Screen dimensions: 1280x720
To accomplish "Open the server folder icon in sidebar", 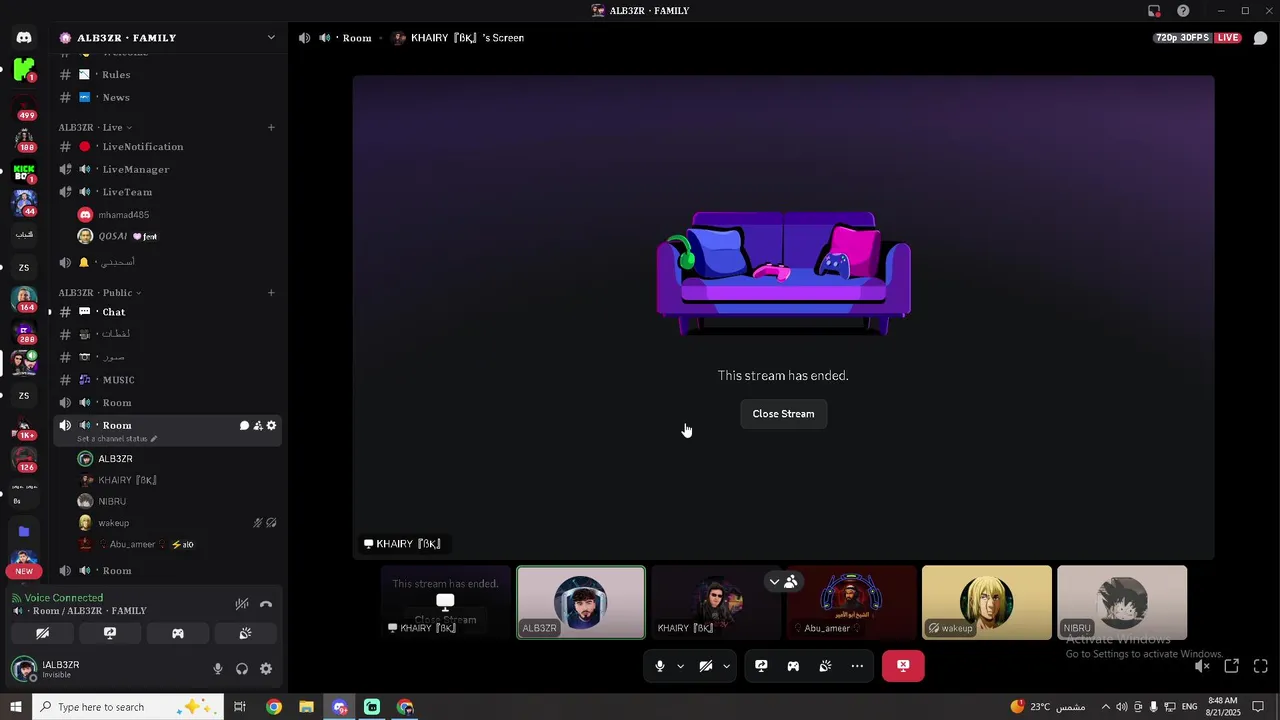I will click(x=24, y=531).
